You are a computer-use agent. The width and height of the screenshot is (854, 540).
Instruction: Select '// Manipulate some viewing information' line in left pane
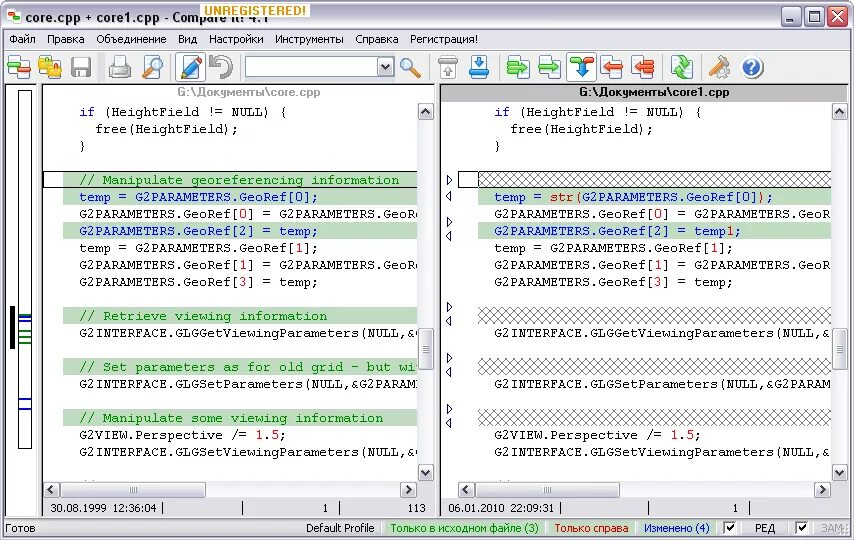(x=240, y=417)
